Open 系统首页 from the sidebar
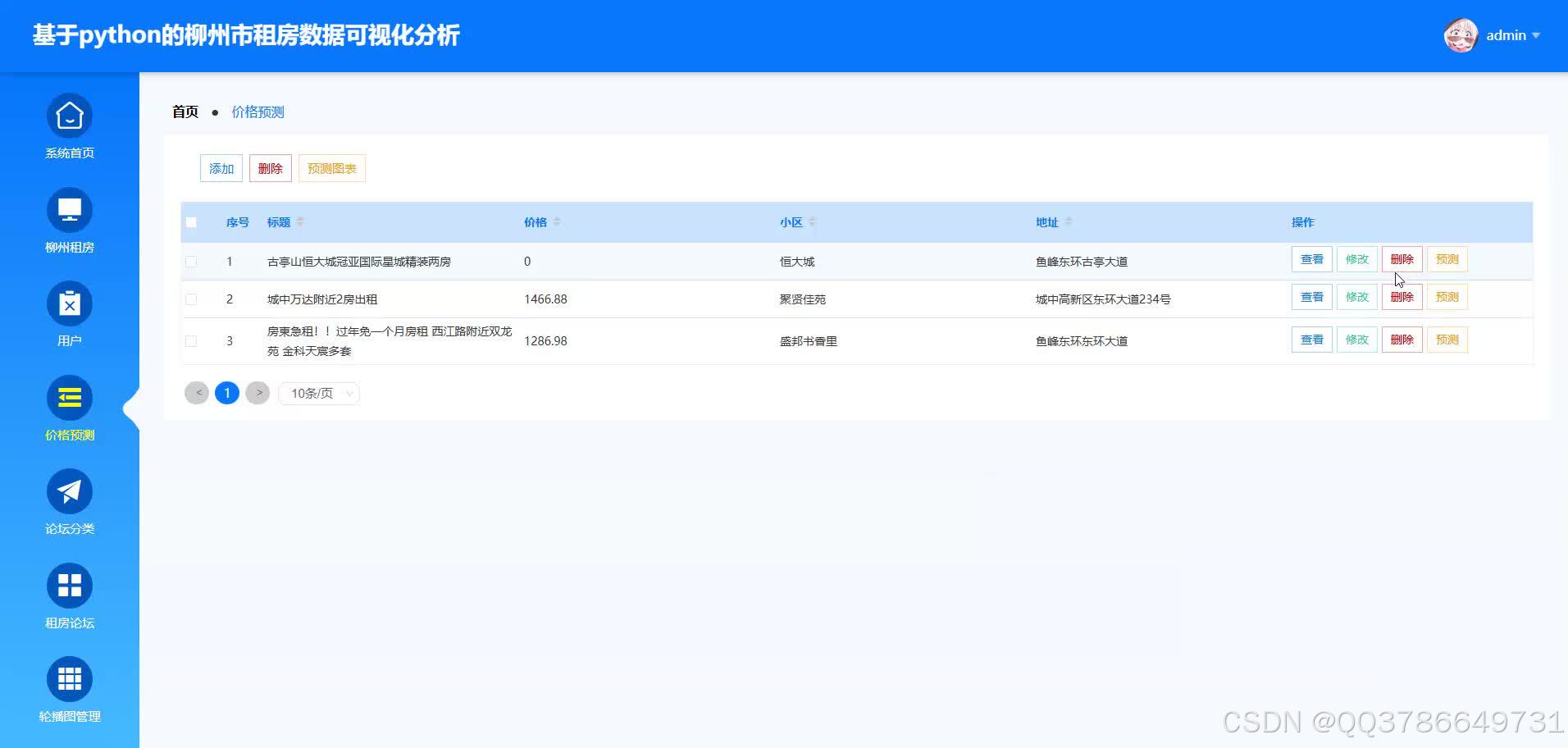This screenshot has height=748, width=1568. [x=69, y=127]
